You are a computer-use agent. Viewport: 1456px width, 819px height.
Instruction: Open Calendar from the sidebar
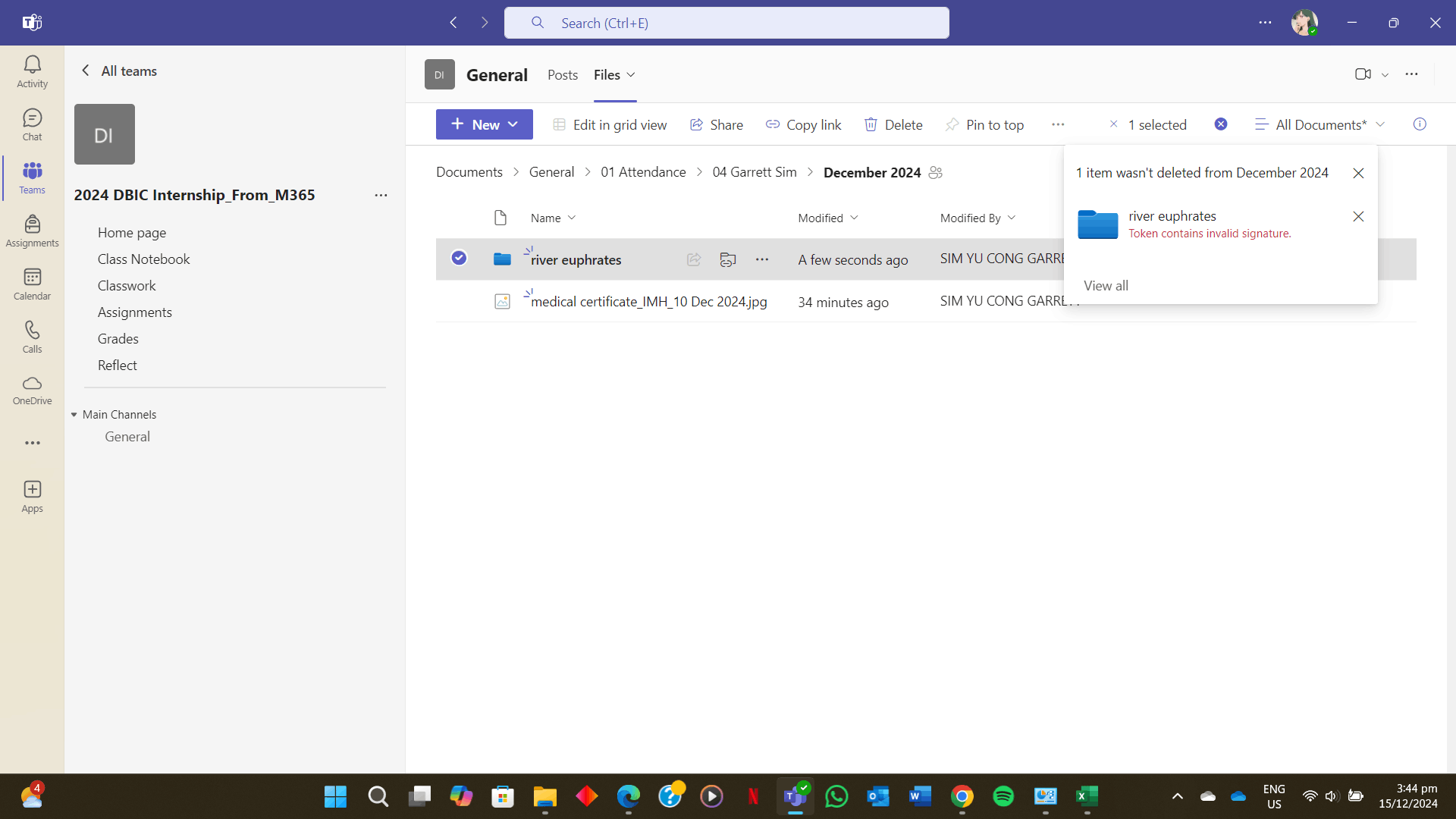pos(32,284)
